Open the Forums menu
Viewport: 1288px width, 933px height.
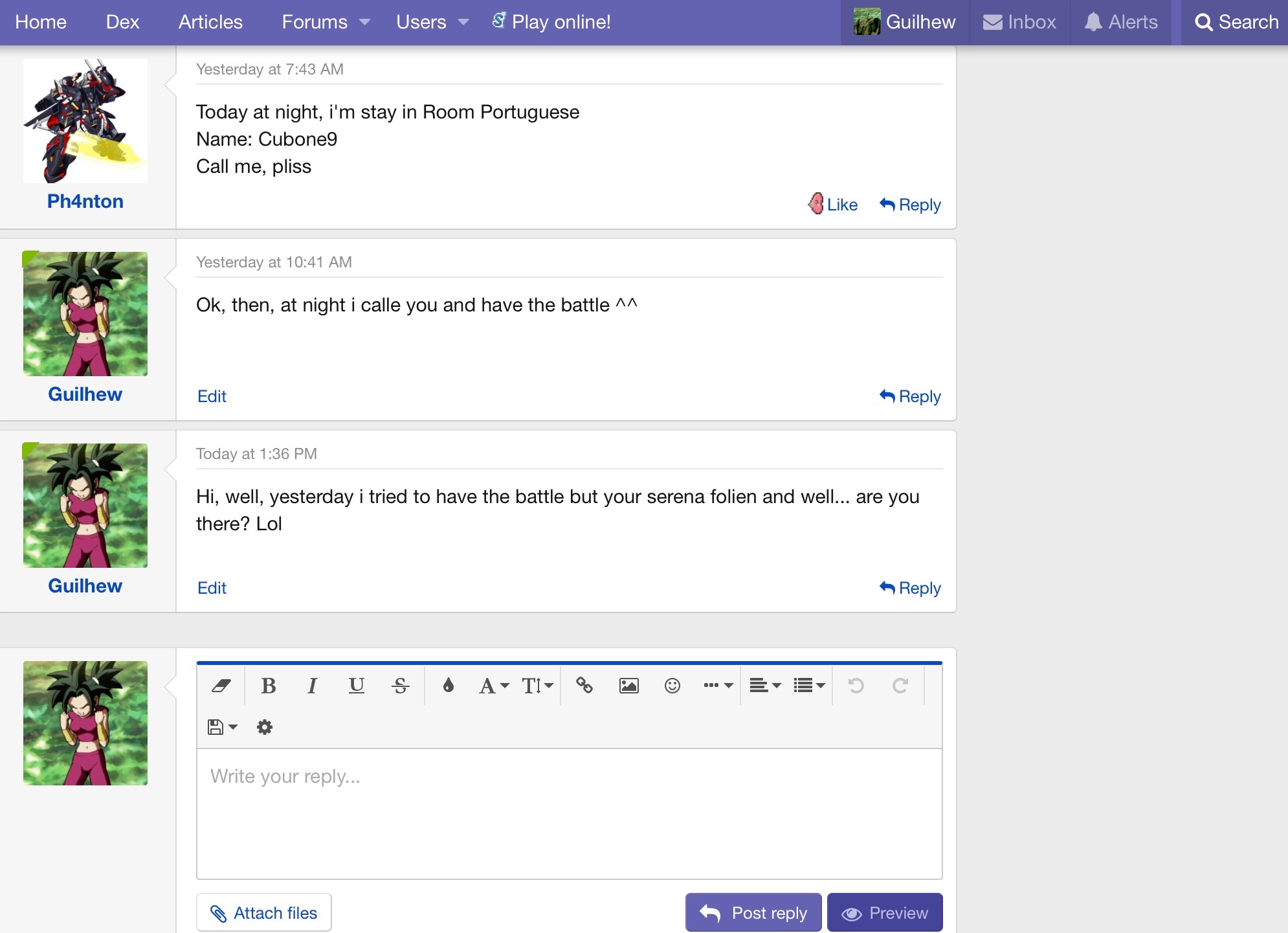coord(325,22)
